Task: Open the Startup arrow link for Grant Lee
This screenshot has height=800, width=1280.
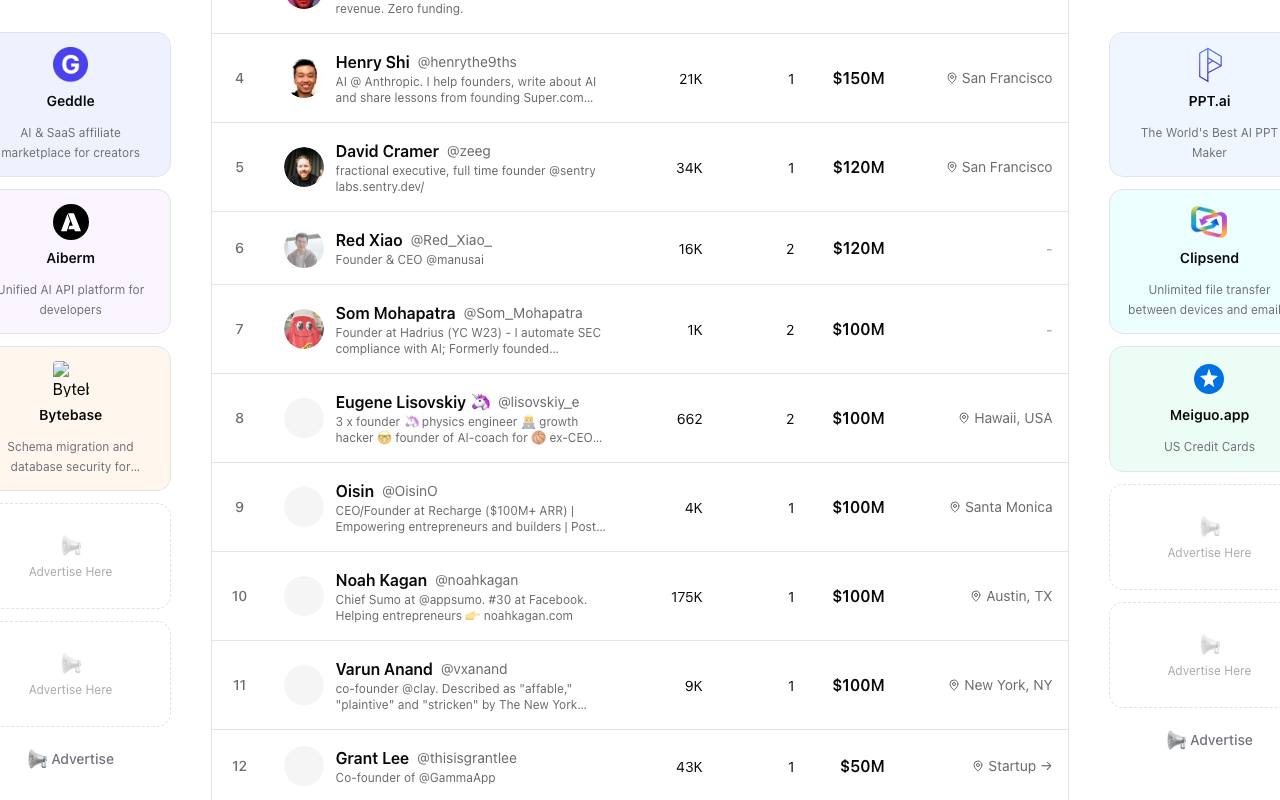Action: click(x=1012, y=766)
